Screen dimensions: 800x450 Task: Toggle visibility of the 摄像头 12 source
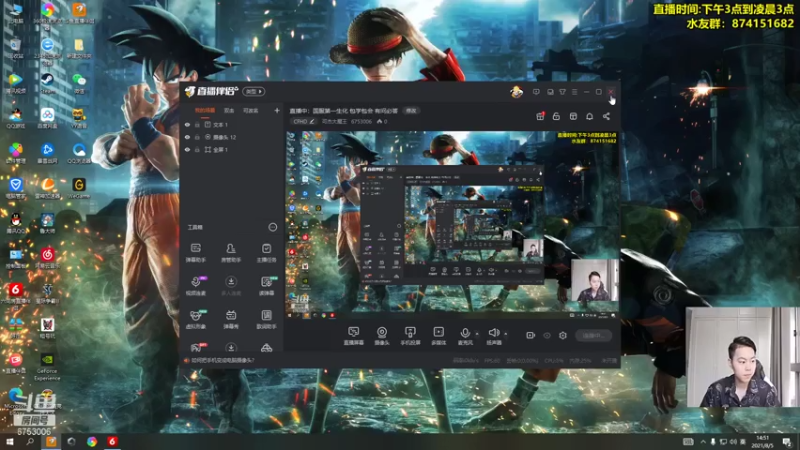(187, 137)
